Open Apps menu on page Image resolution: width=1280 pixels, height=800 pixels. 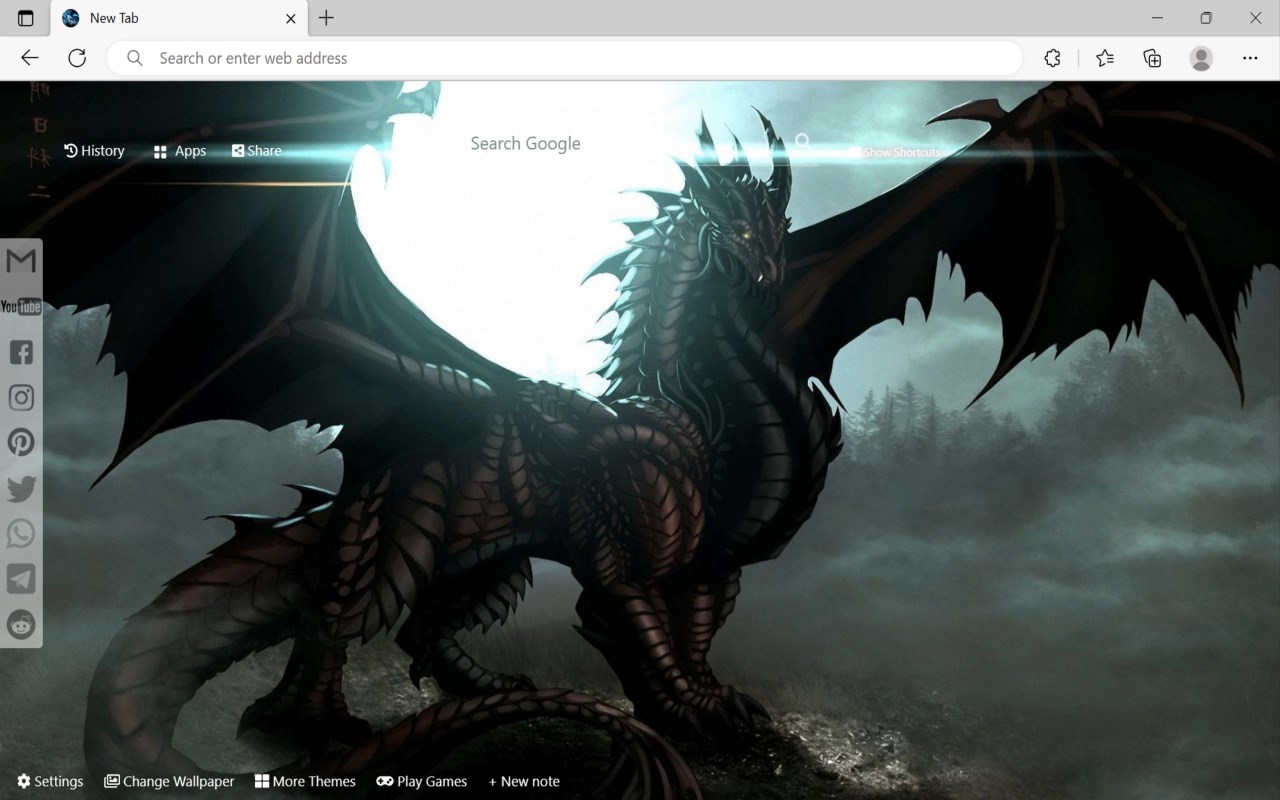(x=180, y=151)
